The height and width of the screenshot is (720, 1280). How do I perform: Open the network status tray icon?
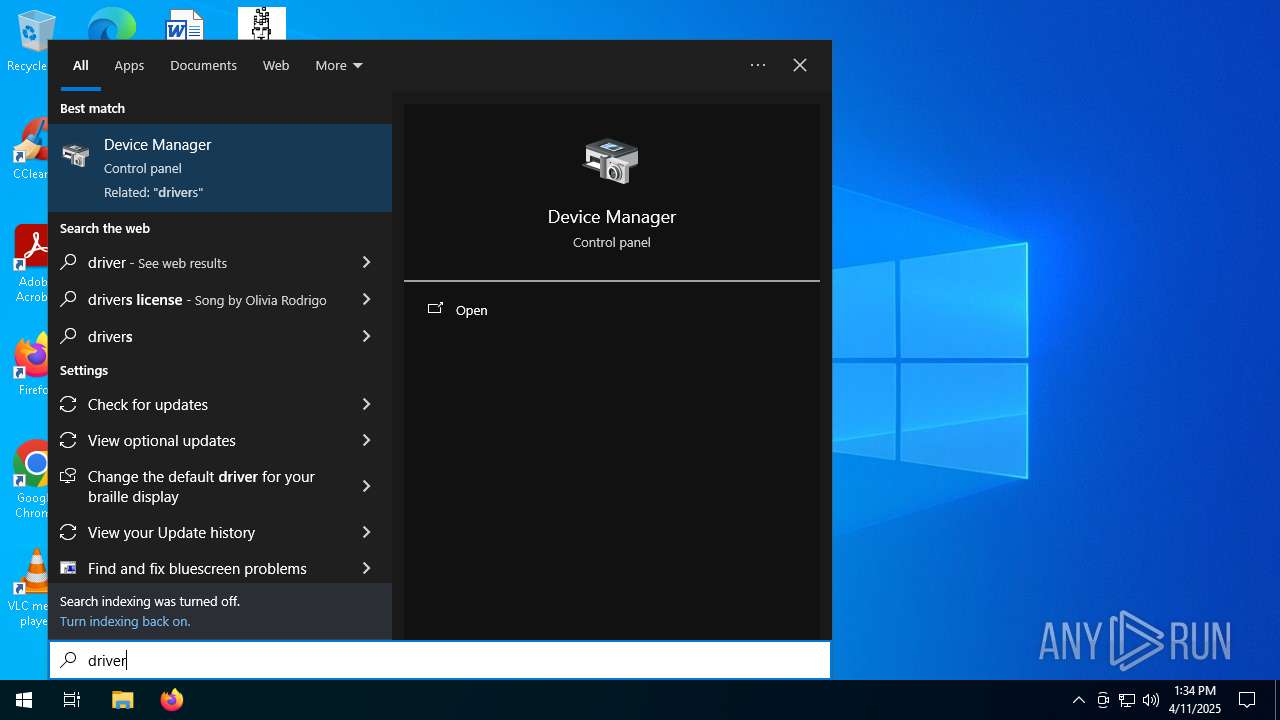(1127, 700)
